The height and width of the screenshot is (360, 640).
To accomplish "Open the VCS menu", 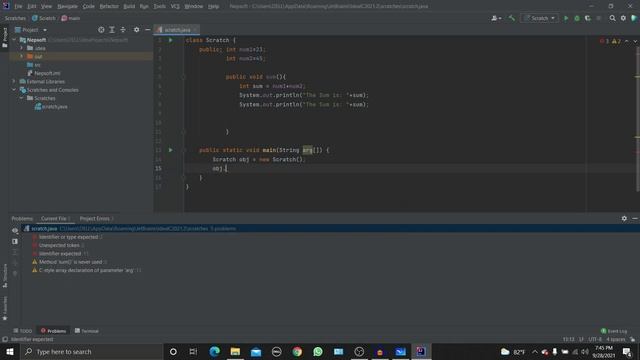I will (175, 7).
